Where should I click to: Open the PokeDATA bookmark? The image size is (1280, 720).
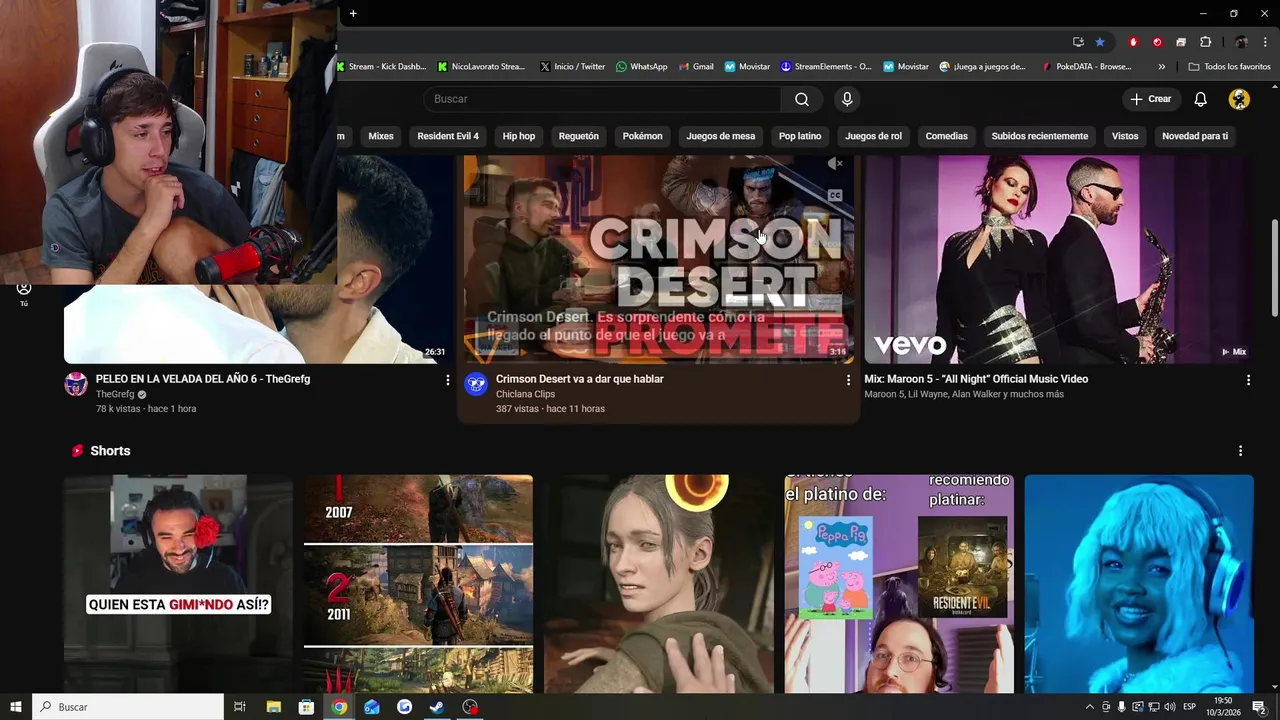click(1086, 67)
